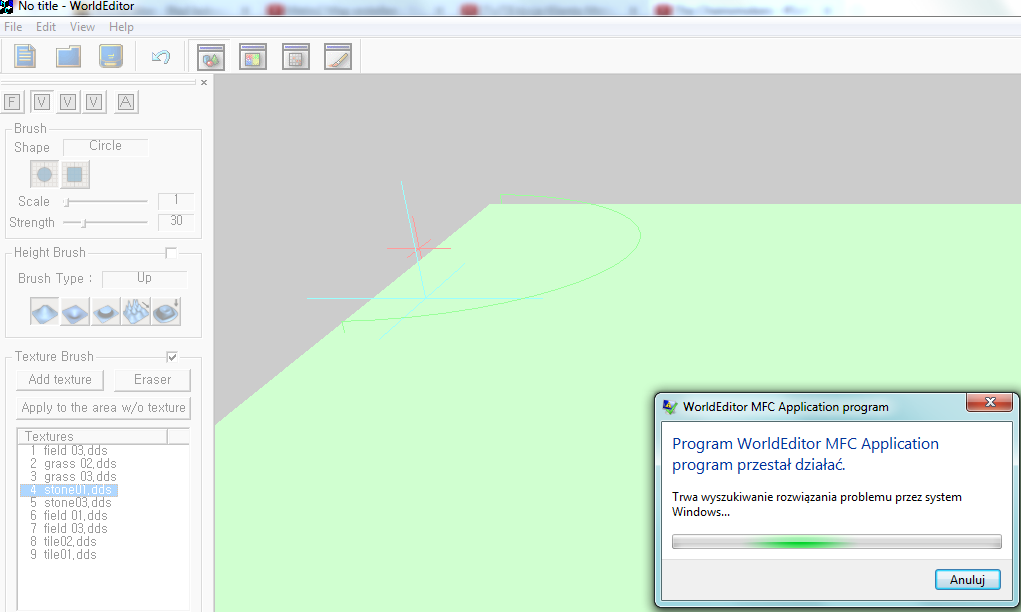The height and width of the screenshot is (612, 1021).
Task: Select the flatten terrain height brush
Action: pos(105,311)
